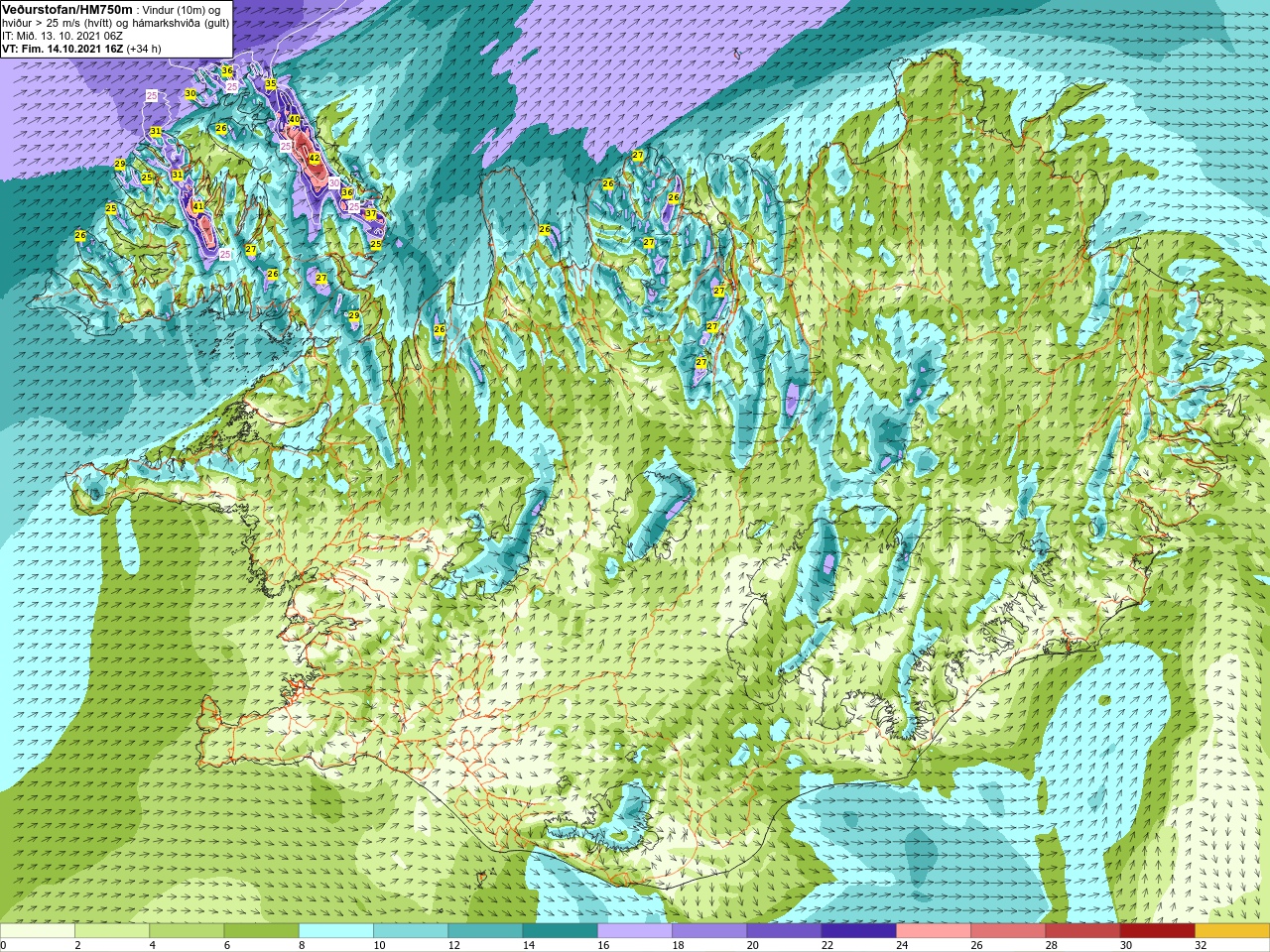Screen dimensions: 1270x952
Task: Select the 14–16 m/s dark teal legend swatch
Action: coord(561,931)
